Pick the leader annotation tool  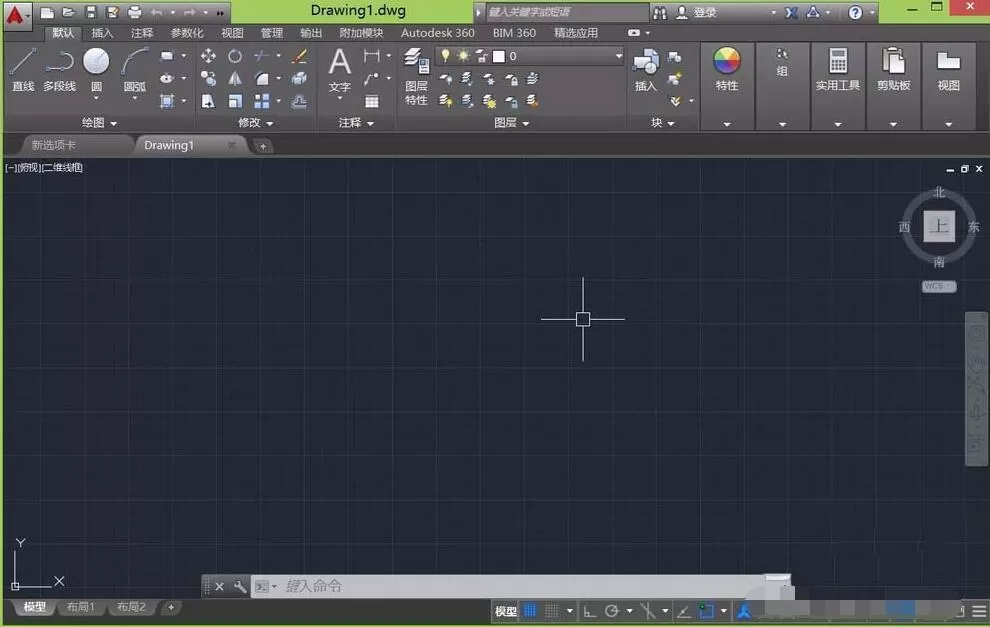pyautogui.click(x=372, y=78)
